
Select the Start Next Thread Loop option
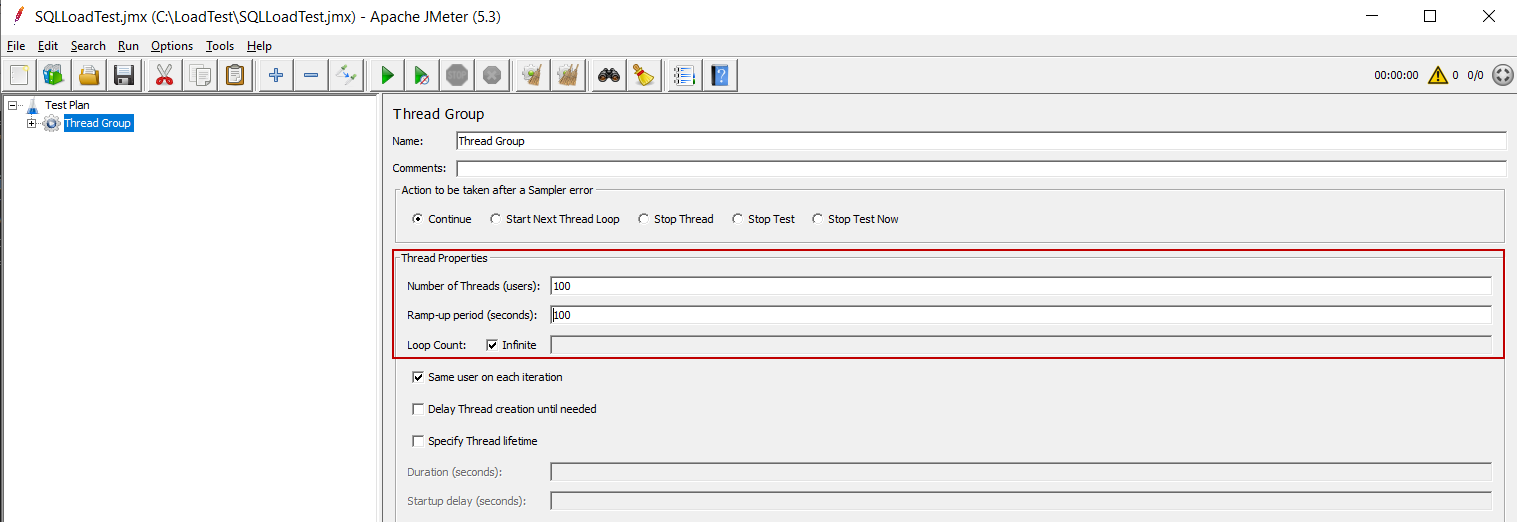coord(496,219)
